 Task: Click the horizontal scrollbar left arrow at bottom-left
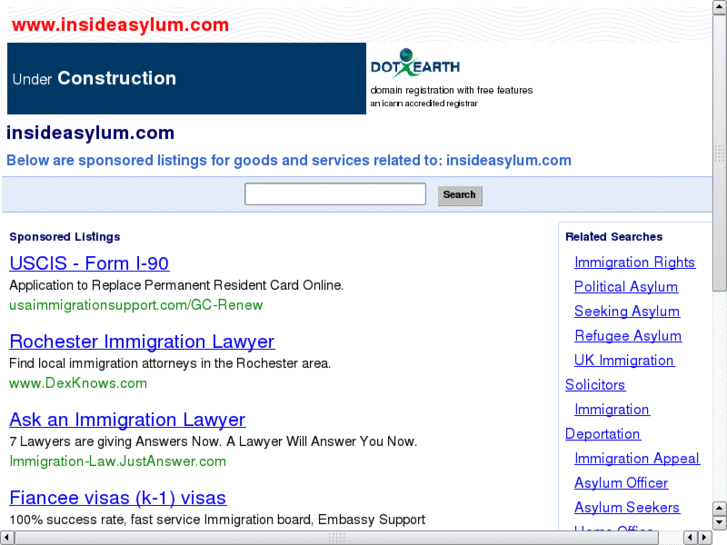(x=7, y=538)
